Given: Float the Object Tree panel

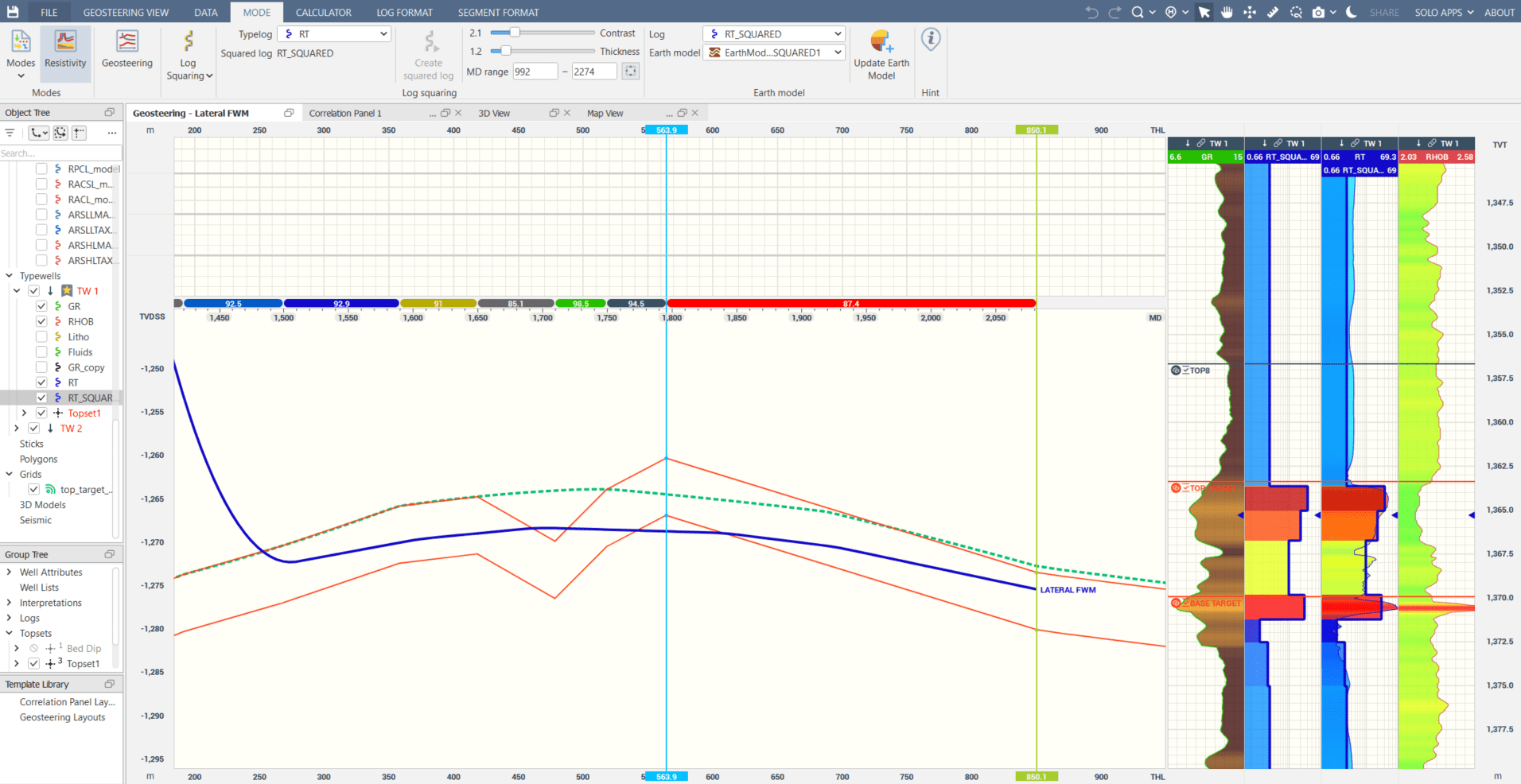Looking at the screenshot, I should pos(110,112).
